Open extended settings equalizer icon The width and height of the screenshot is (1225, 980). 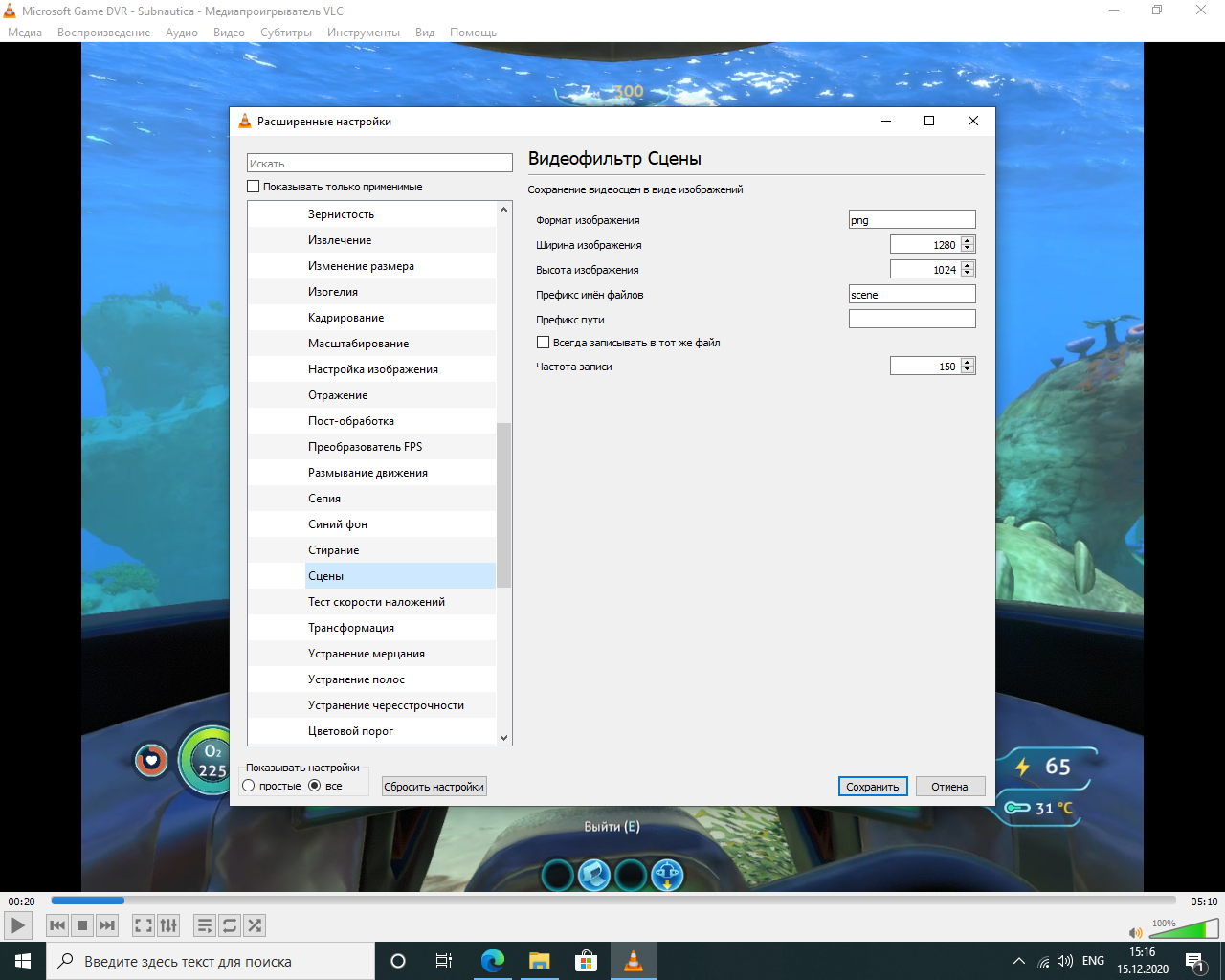point(168,925)
